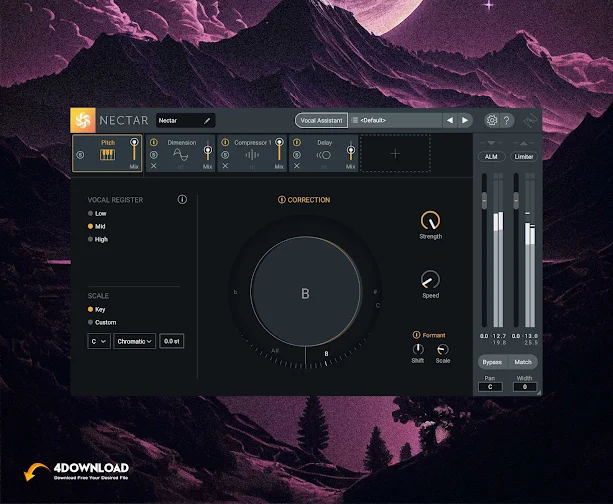Click the Dimension module Mix slider
Screen dimensions: 613x504
(x=208, y=152)
